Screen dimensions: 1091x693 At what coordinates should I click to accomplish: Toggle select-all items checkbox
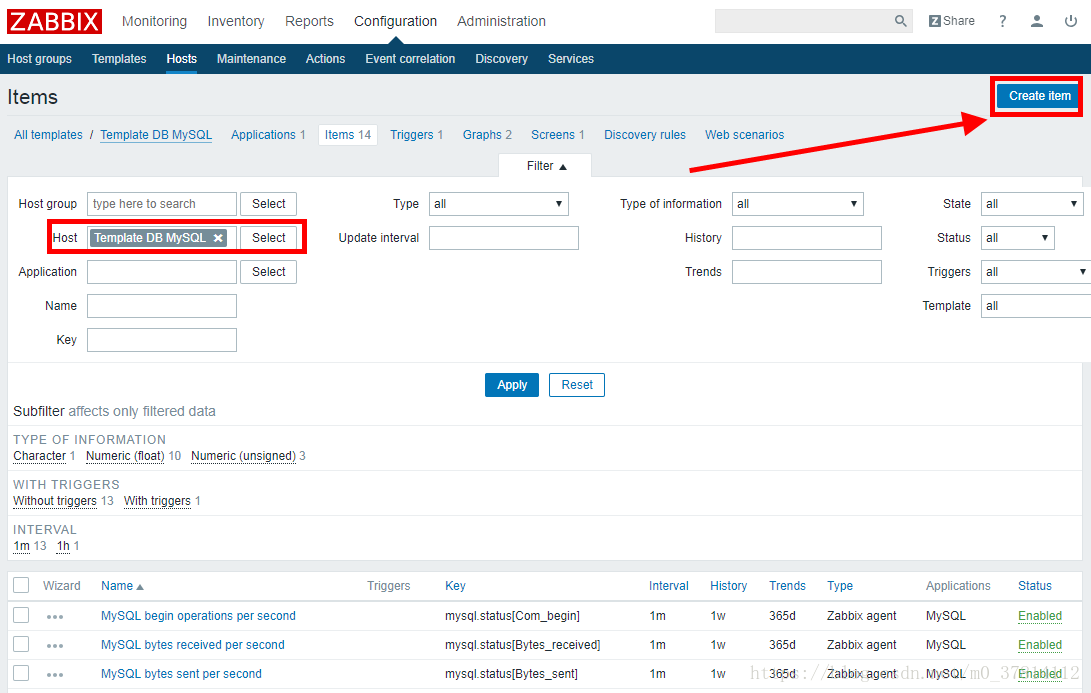click(x=22, y=585)
